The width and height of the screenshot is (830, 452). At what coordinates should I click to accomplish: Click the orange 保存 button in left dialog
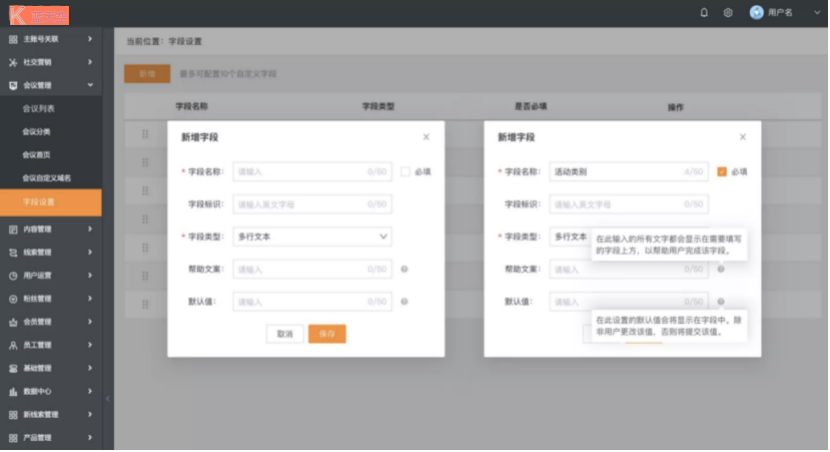click(x=327, y=334)
